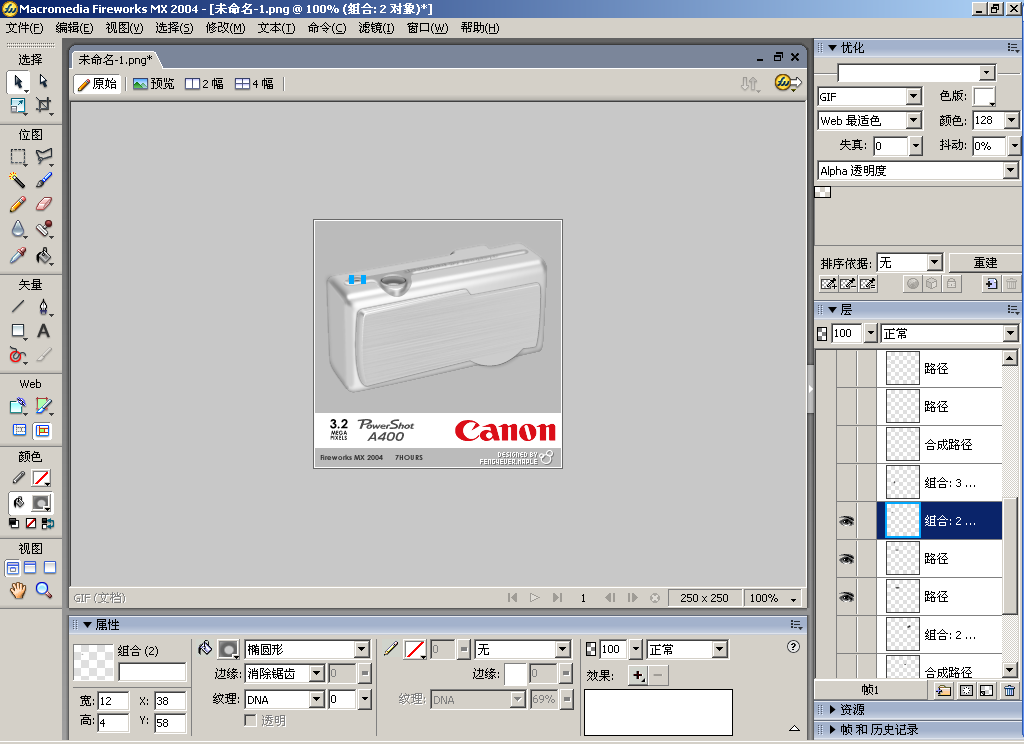Select the Rectangle vector tool
1024x744 pixels.
click(18, 331)
